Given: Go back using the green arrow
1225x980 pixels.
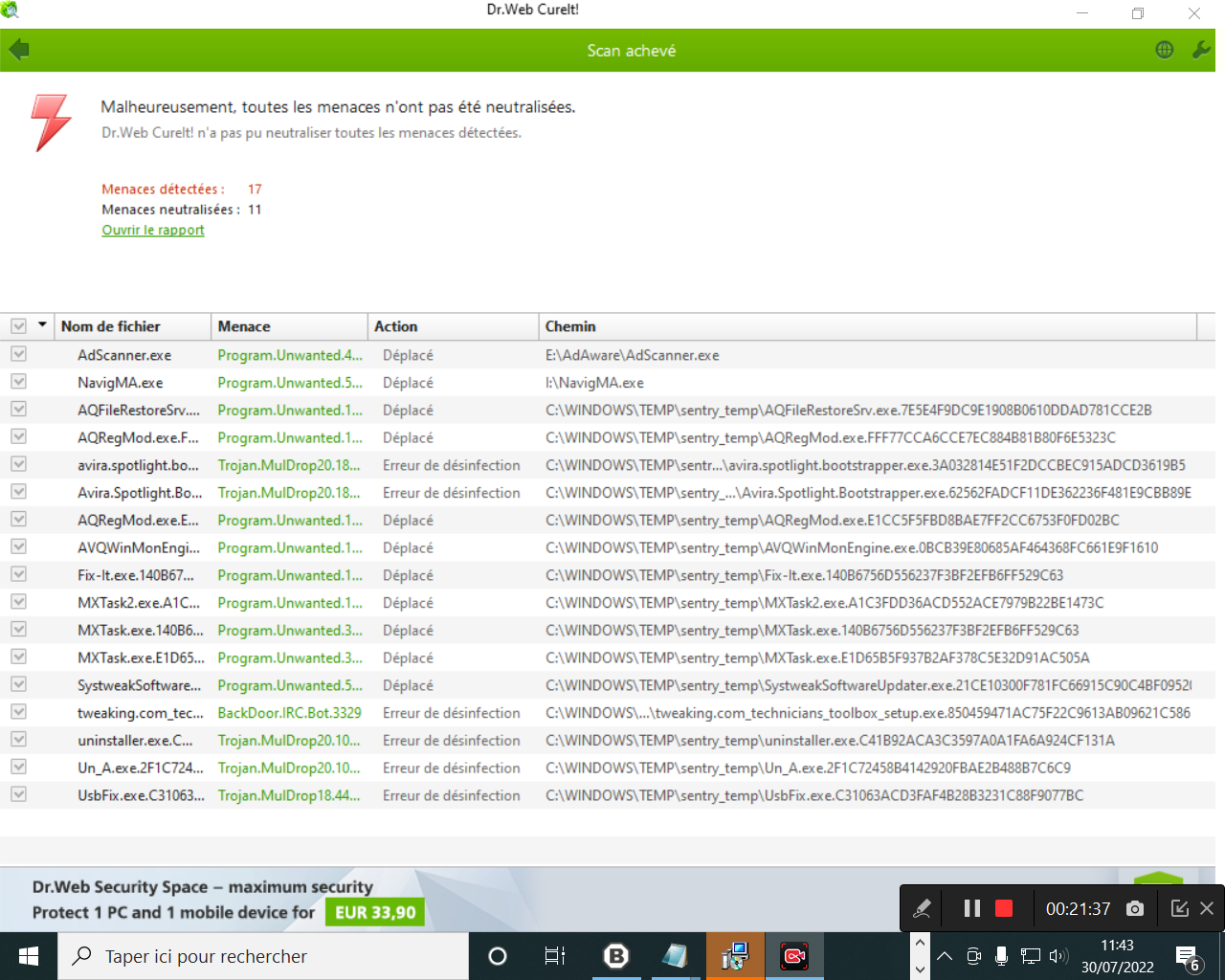Looking at the screenshot, I should [x=19, y=50].
